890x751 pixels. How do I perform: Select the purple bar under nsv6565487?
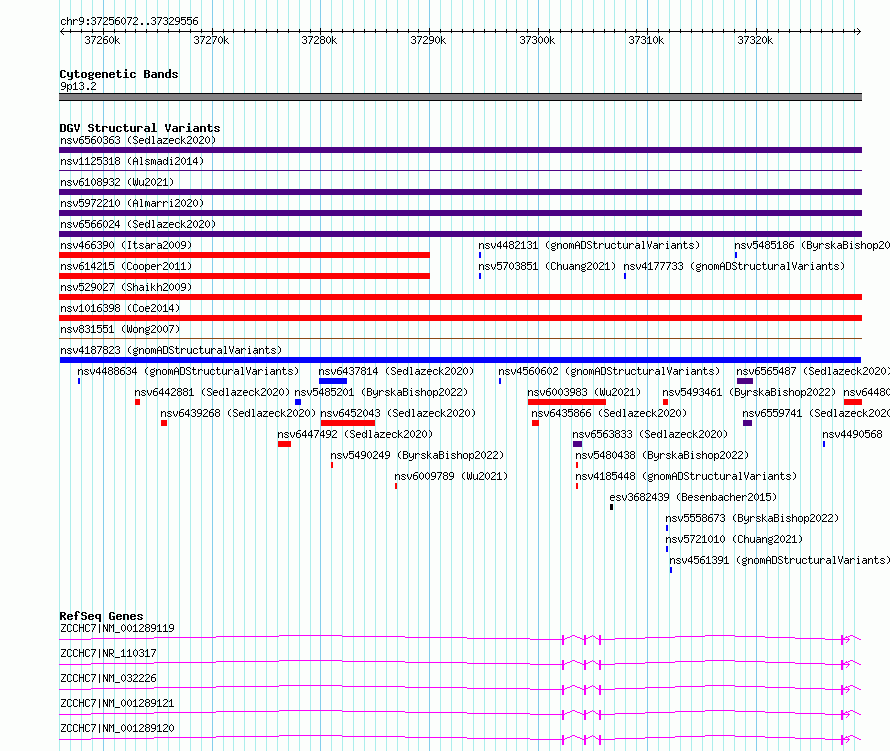(x=745, y=381)
